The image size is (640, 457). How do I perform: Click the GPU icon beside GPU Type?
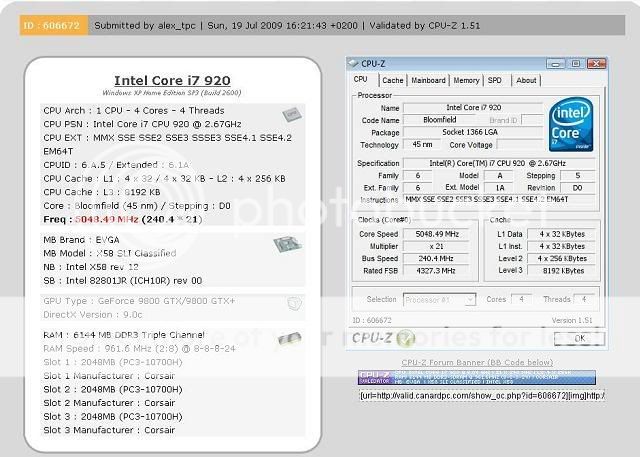[294, 303]
